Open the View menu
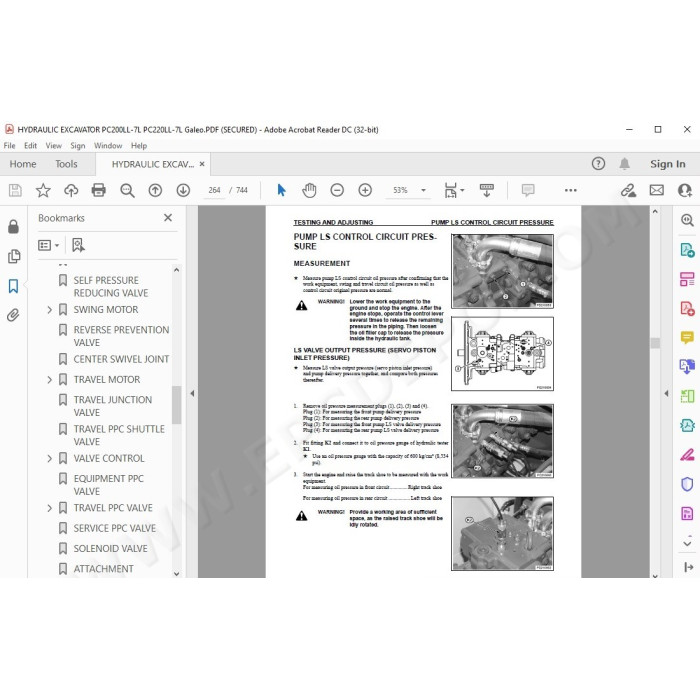700x700 pixels. point(54,146)
